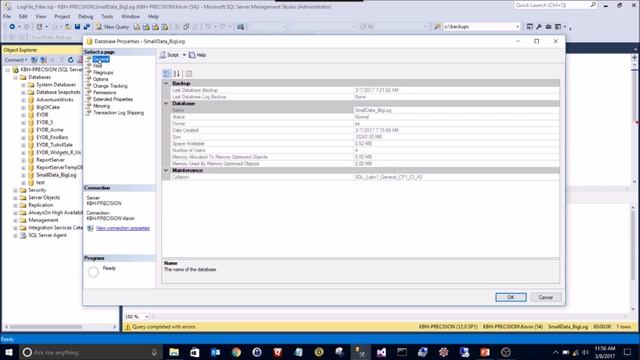This screenshot has height=360, width=640.
Task: Open the Tools menu
Action: click(107, 16)
